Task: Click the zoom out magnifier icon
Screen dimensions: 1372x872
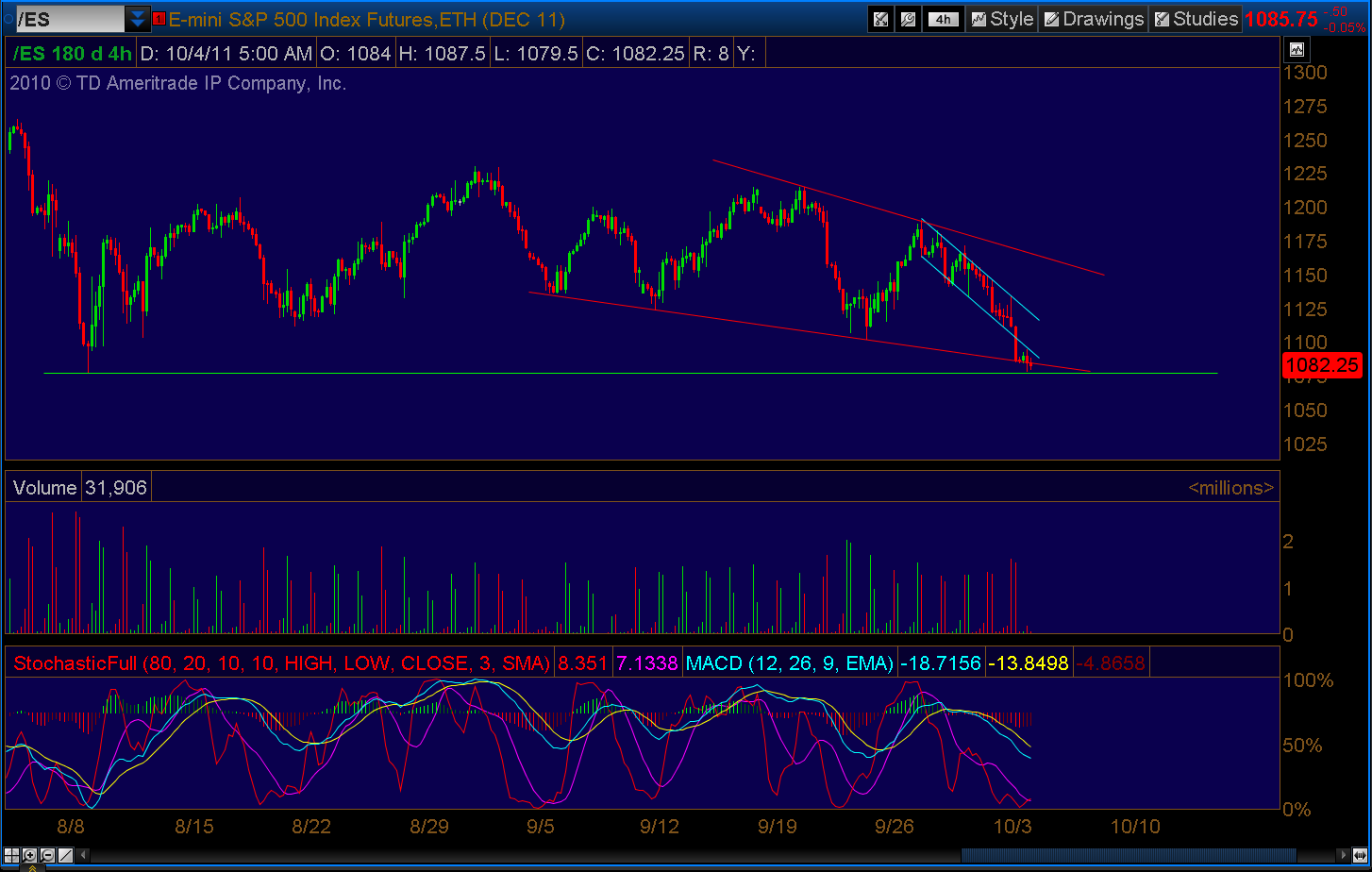Action: (x=47, y=856)
